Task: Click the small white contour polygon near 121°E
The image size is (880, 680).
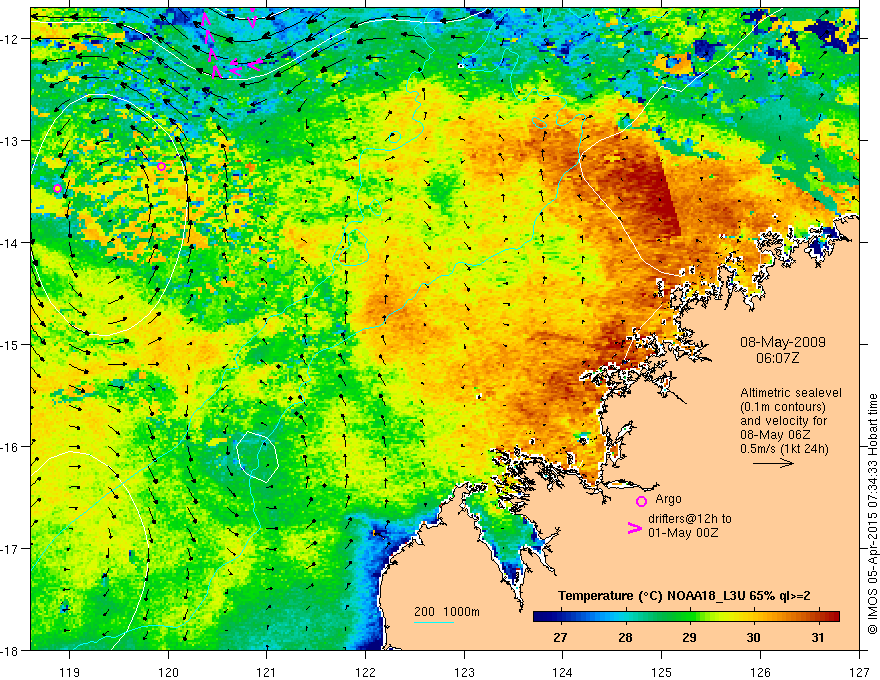Action: coord(257,457)
